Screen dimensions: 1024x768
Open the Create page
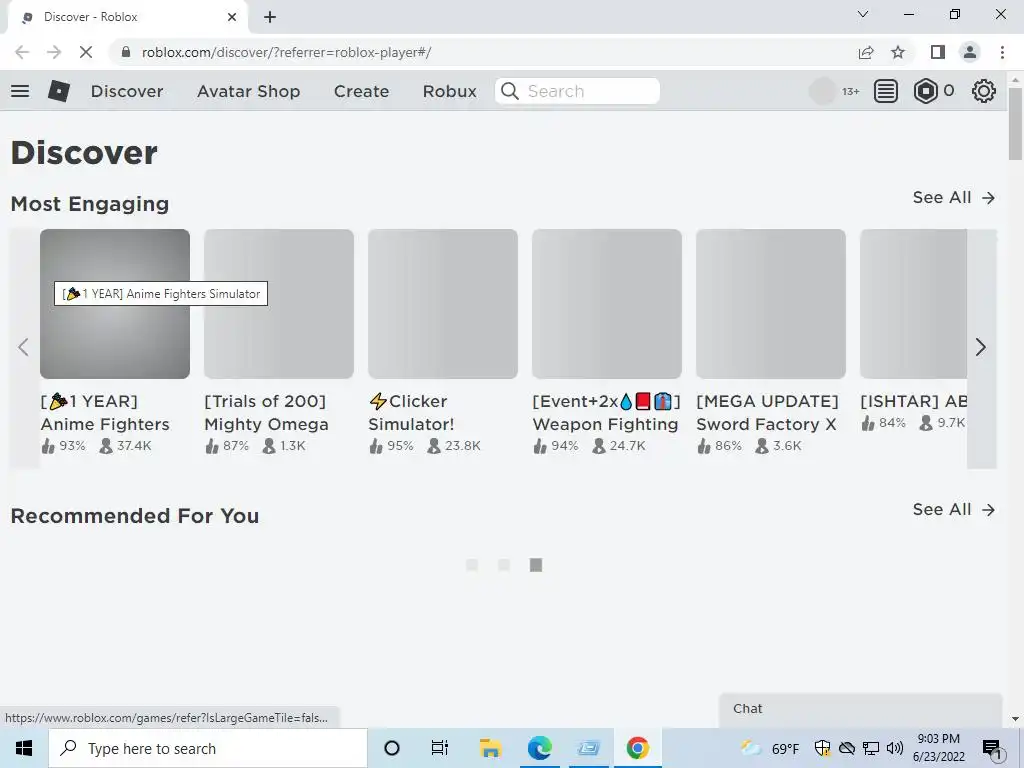pos(361,91)
